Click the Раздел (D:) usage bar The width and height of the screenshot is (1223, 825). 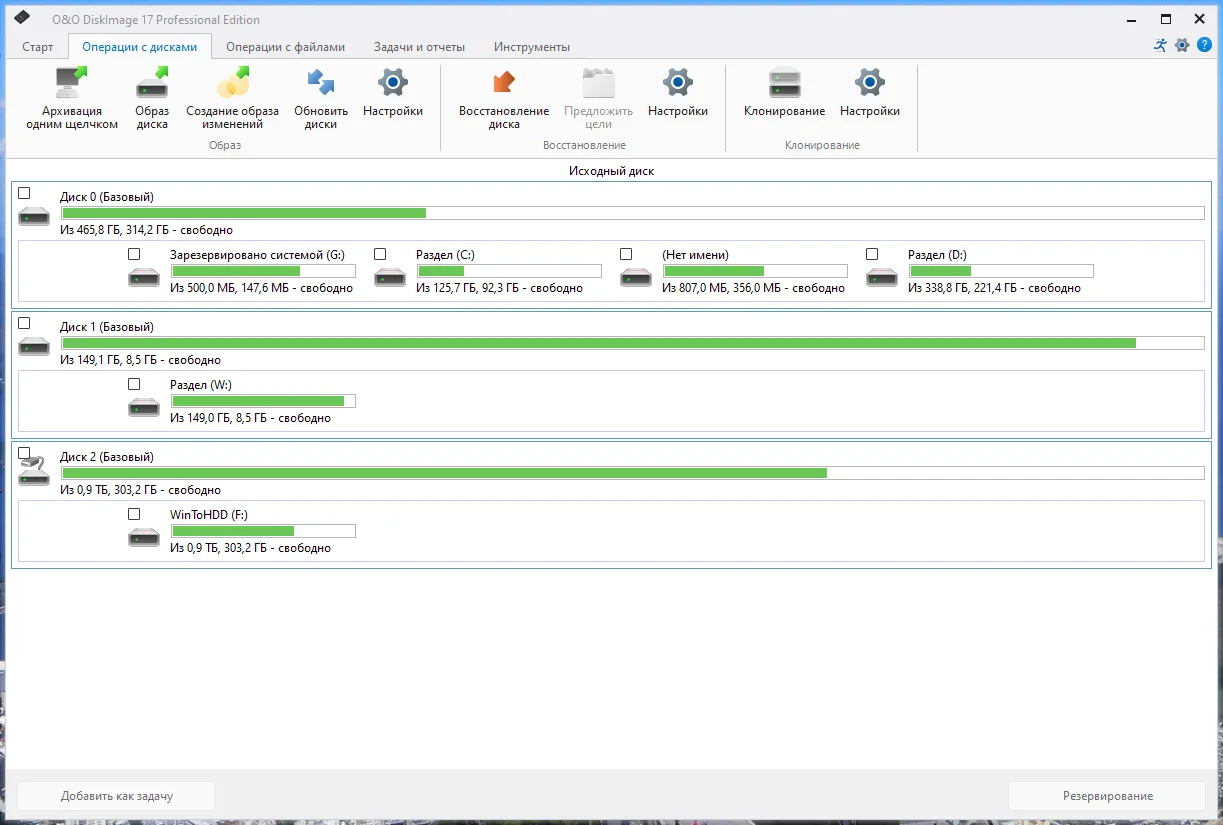[1001, 271]
